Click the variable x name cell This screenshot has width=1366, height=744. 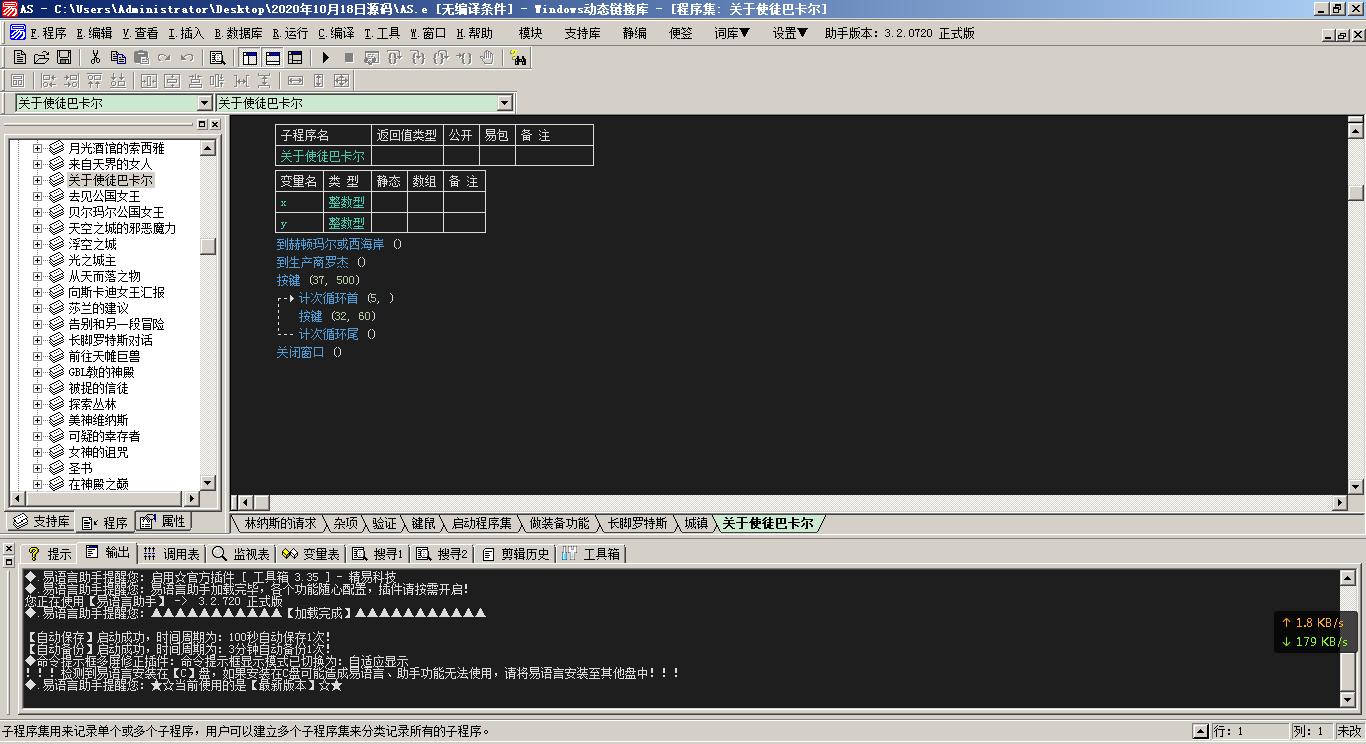coord(299,202)
